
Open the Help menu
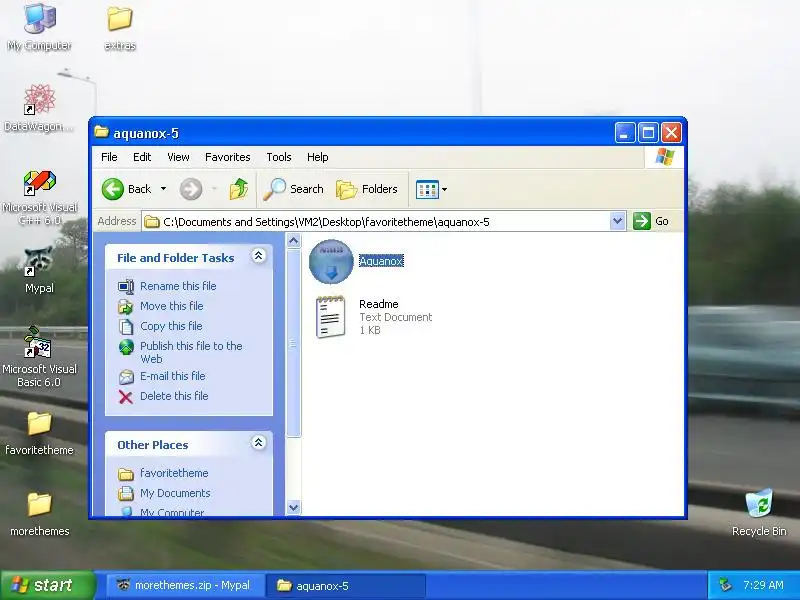pyautogui.click(x=317, y=157)
